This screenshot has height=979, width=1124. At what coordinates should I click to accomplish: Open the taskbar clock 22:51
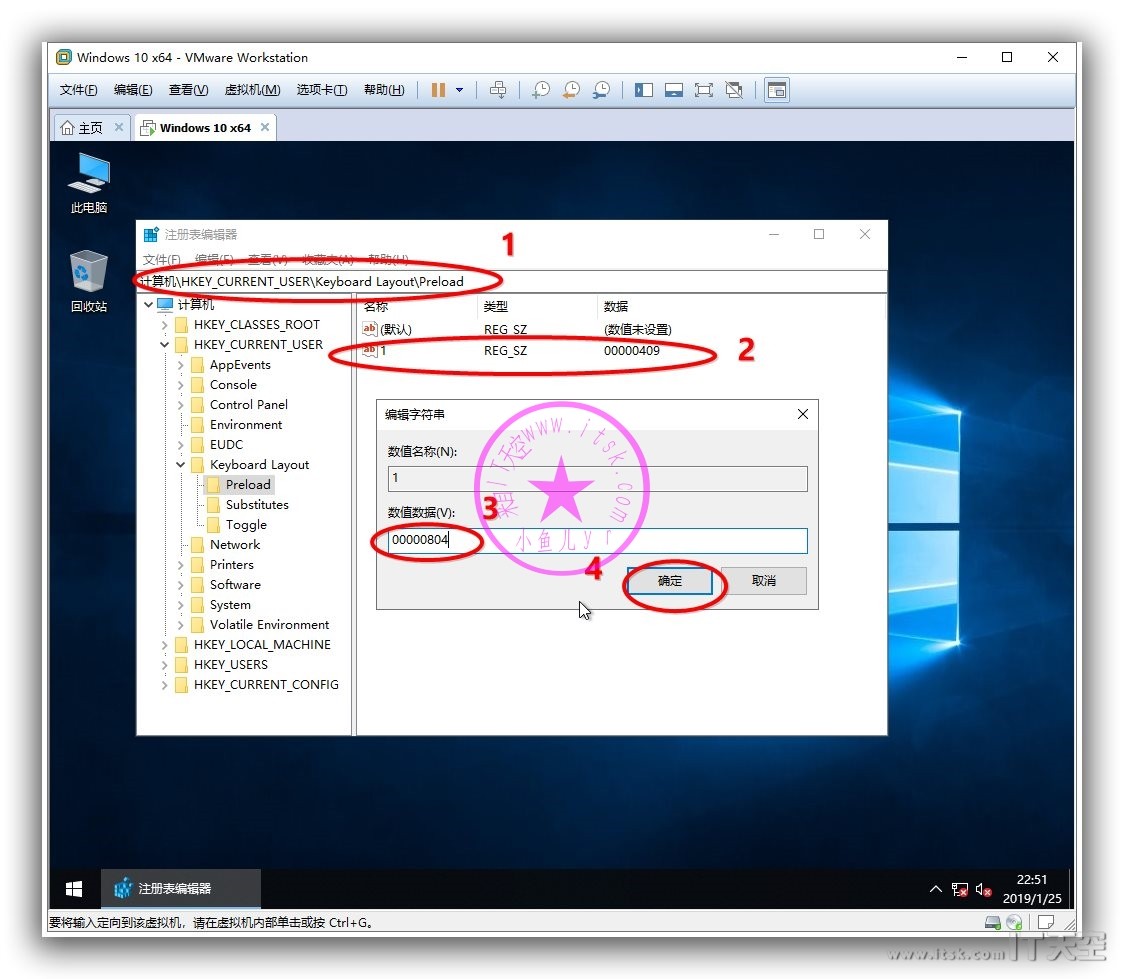pyautogui.click(x=1032, y=889)
